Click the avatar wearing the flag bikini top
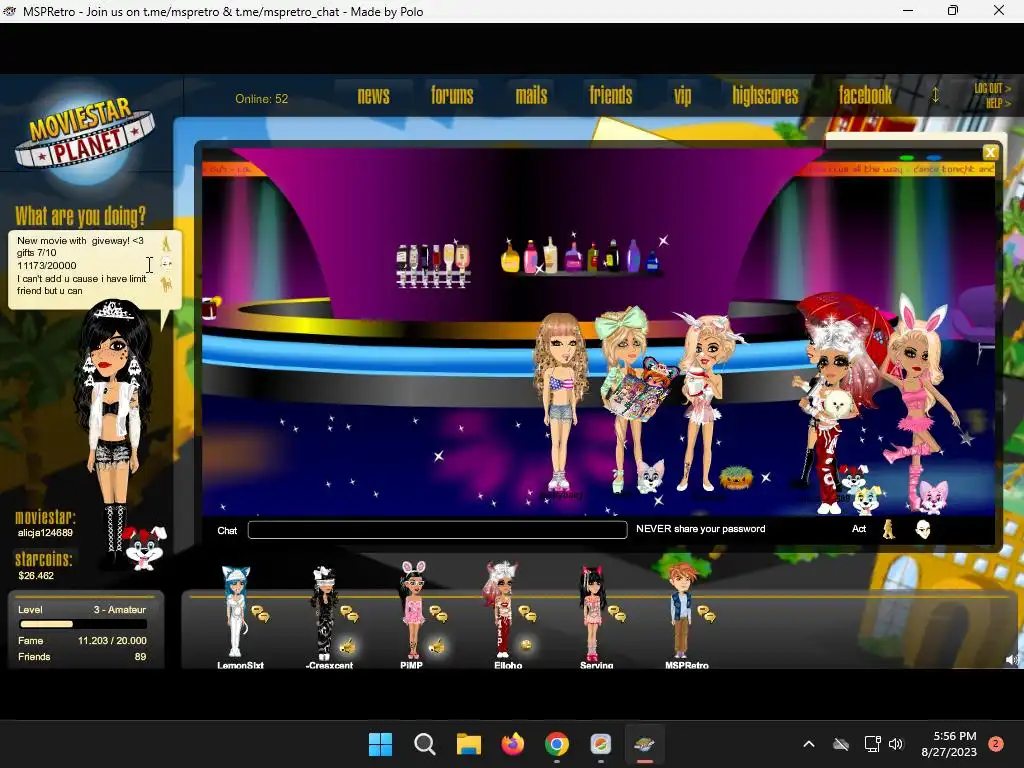This screenshot has height=768, width=1024. pyautogui.click(x=561, y=402)
